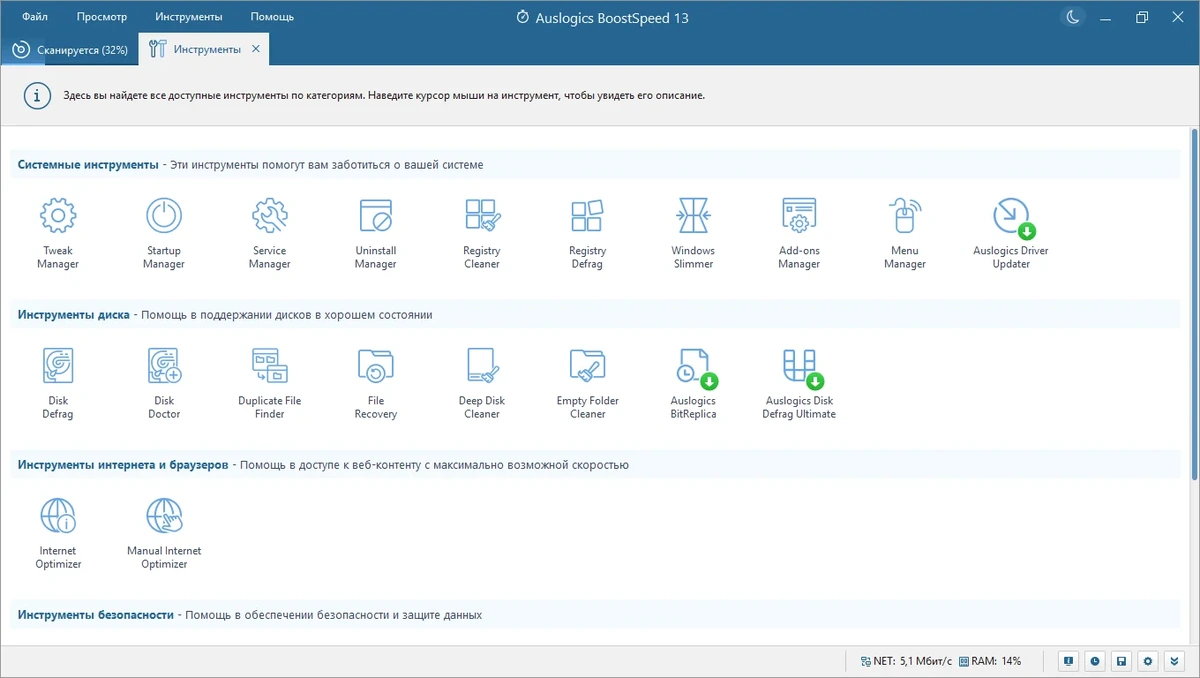Download Auslogics Disk Defrag Ultimate
The height and width of the screenshot is (678, 1200).
799,382
